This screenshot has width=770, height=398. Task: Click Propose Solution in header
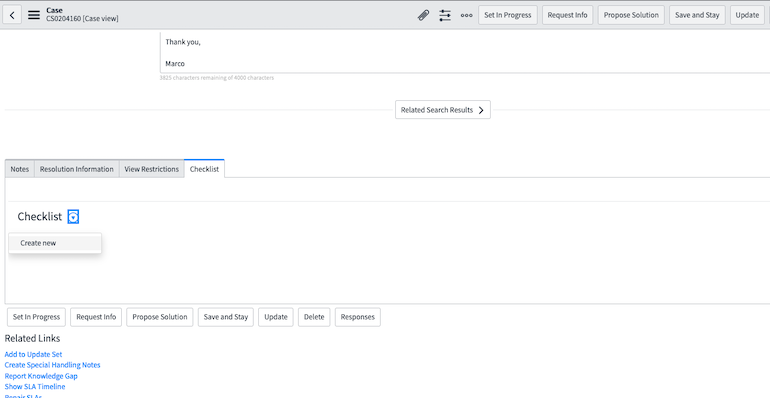(631, 15)
